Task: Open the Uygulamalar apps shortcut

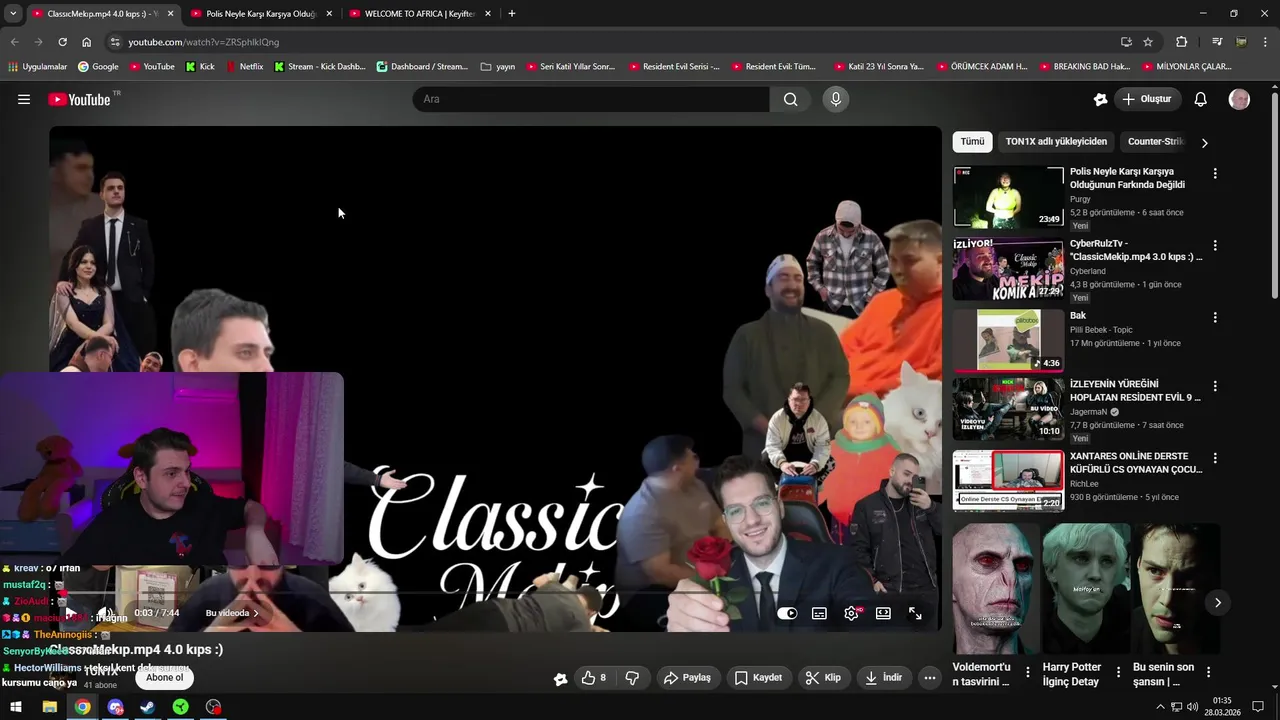Action: click(38, 67)
